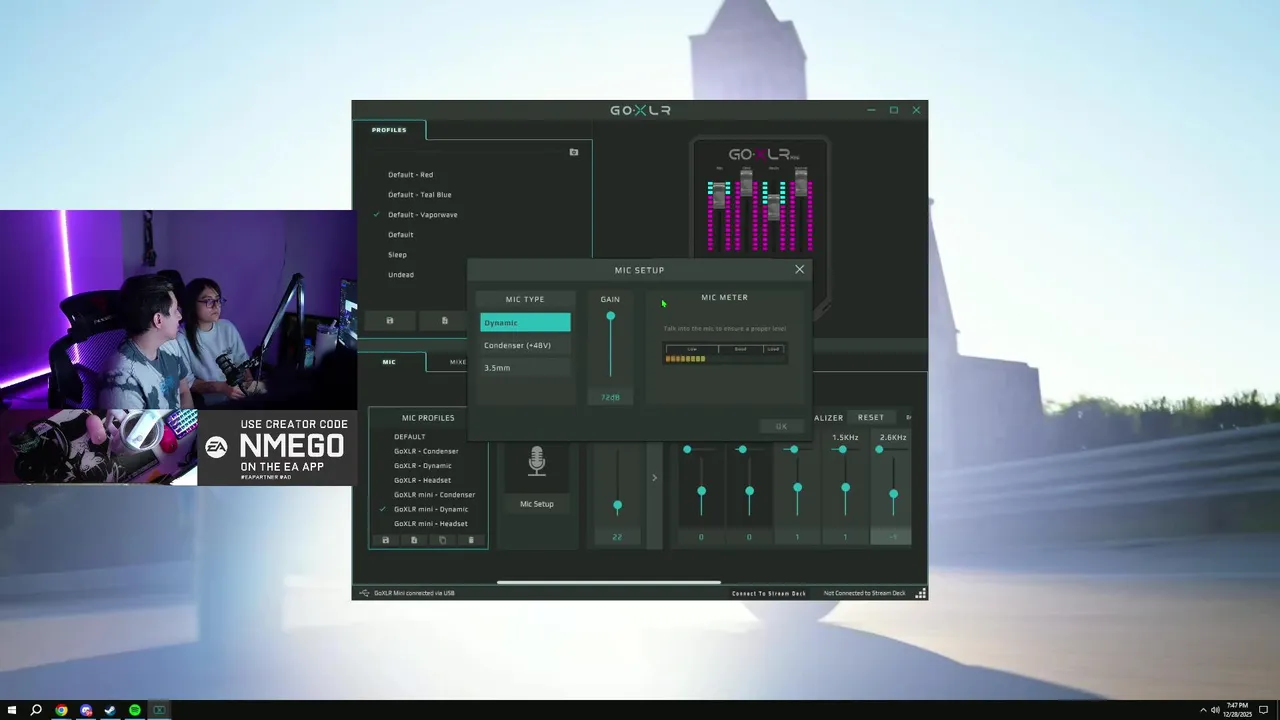Select the GoXLR - Dynamic mic profile
This screenshot has width=1280, height=720.
coord(423,466)
